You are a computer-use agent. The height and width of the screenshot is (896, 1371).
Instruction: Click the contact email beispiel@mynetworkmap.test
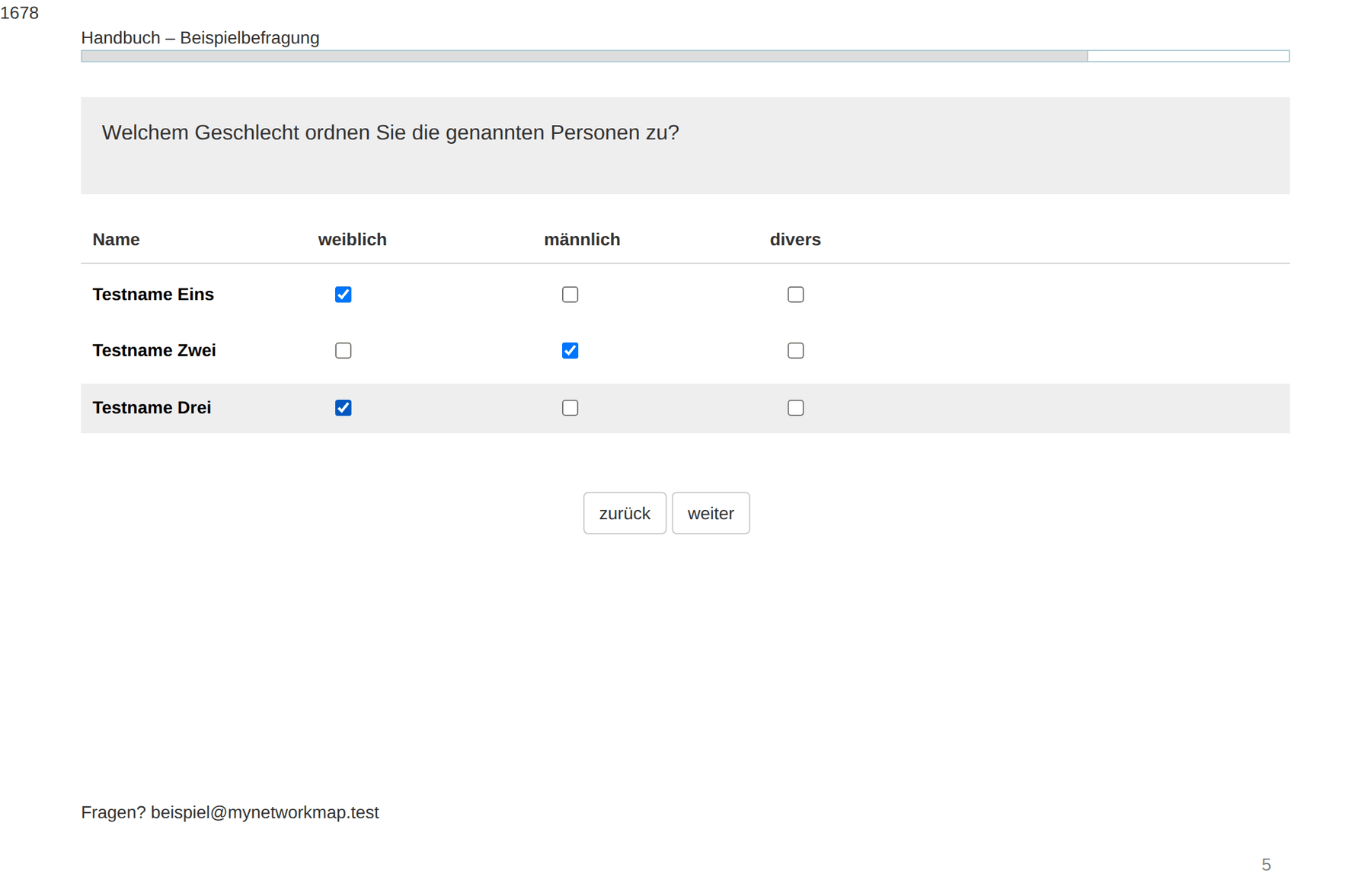(264, 813)
